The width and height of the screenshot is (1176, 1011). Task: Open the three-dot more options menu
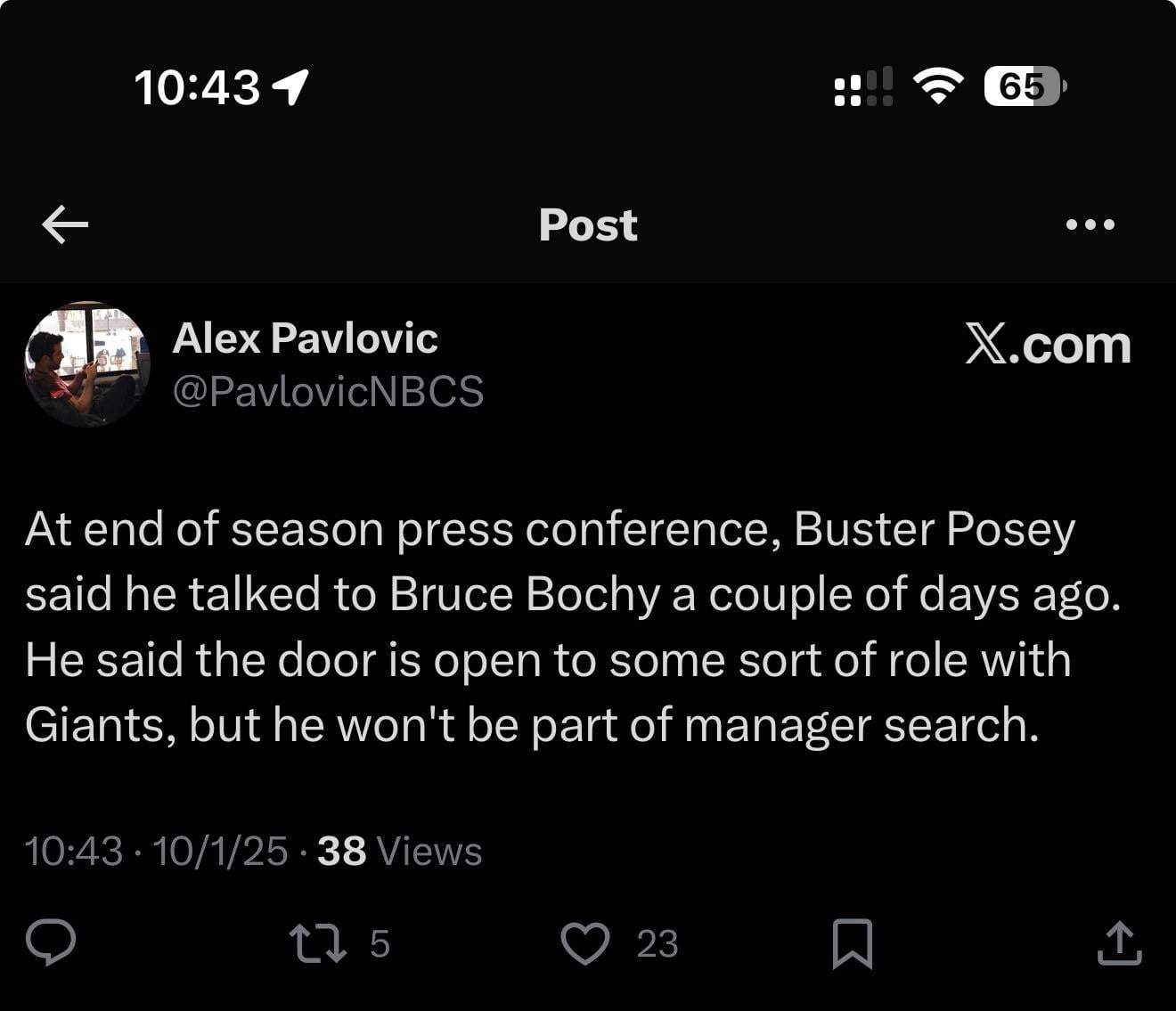pyautogui.click(x=1090, y=224)
